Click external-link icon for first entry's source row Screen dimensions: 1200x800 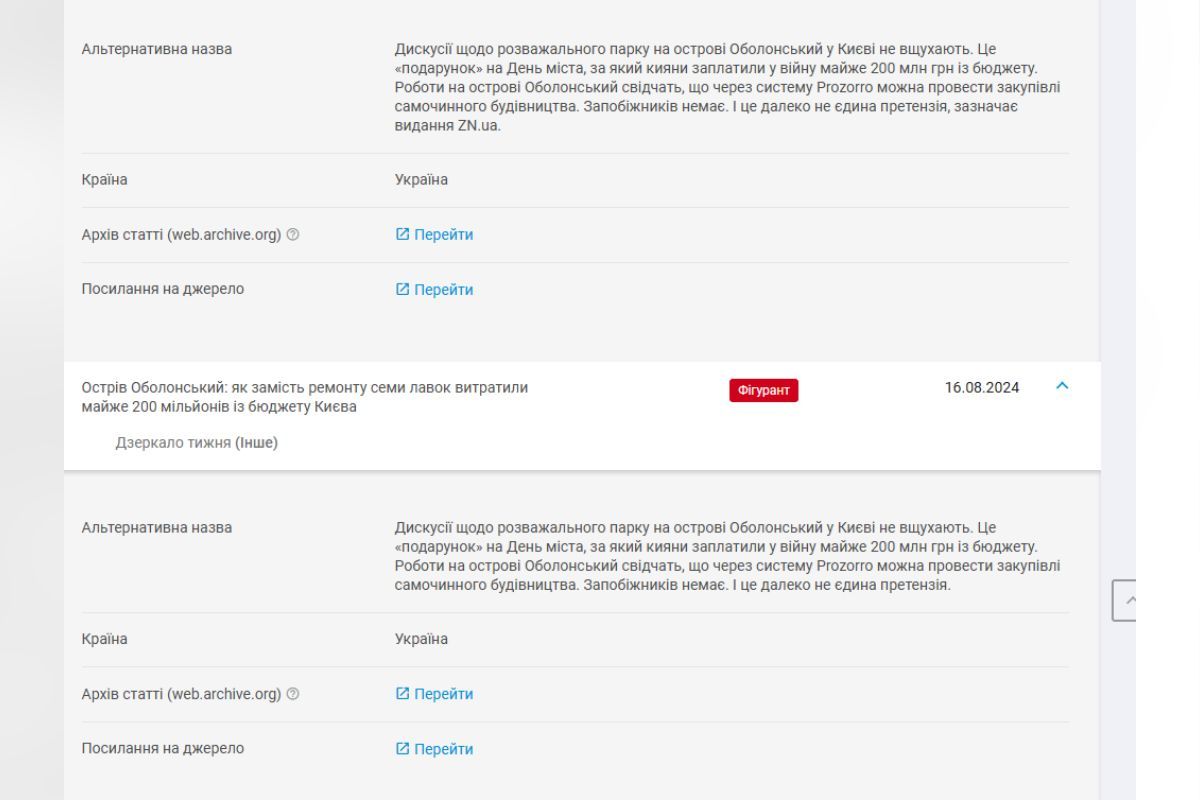pyautogui.click(x=402, y=289)
